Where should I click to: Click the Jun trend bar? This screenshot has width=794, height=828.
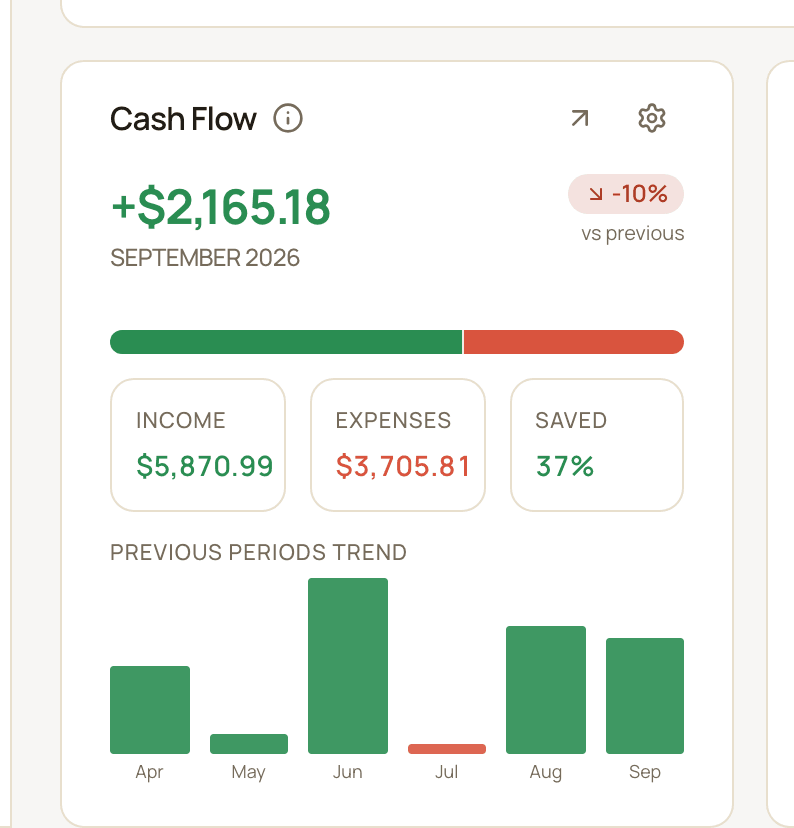coord(348,666)
